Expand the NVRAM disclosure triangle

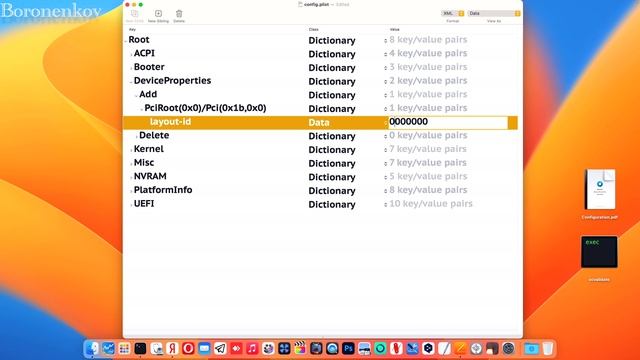(131, 178)
